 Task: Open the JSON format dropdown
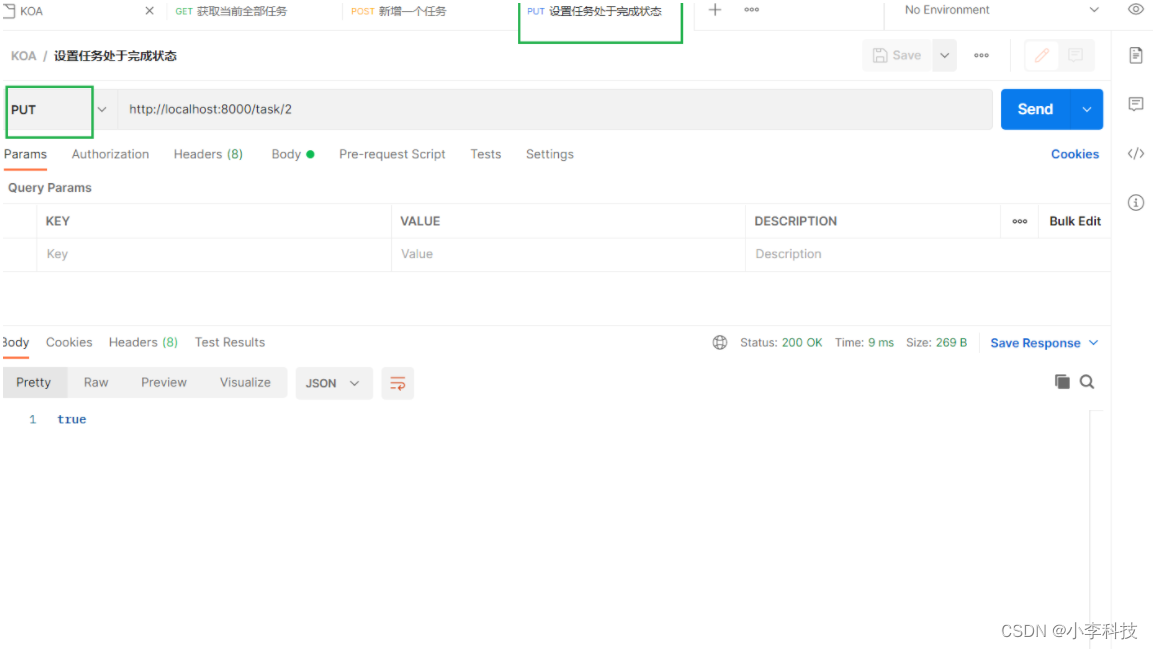(x=334, y=383)
